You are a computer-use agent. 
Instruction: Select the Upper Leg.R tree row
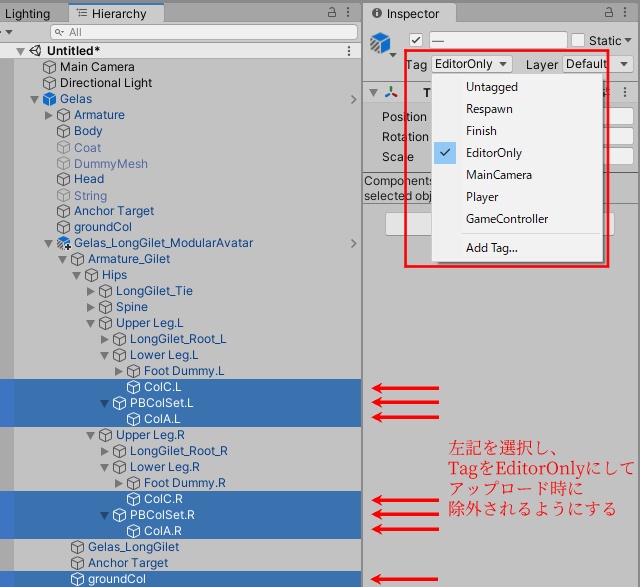[180, 435]
